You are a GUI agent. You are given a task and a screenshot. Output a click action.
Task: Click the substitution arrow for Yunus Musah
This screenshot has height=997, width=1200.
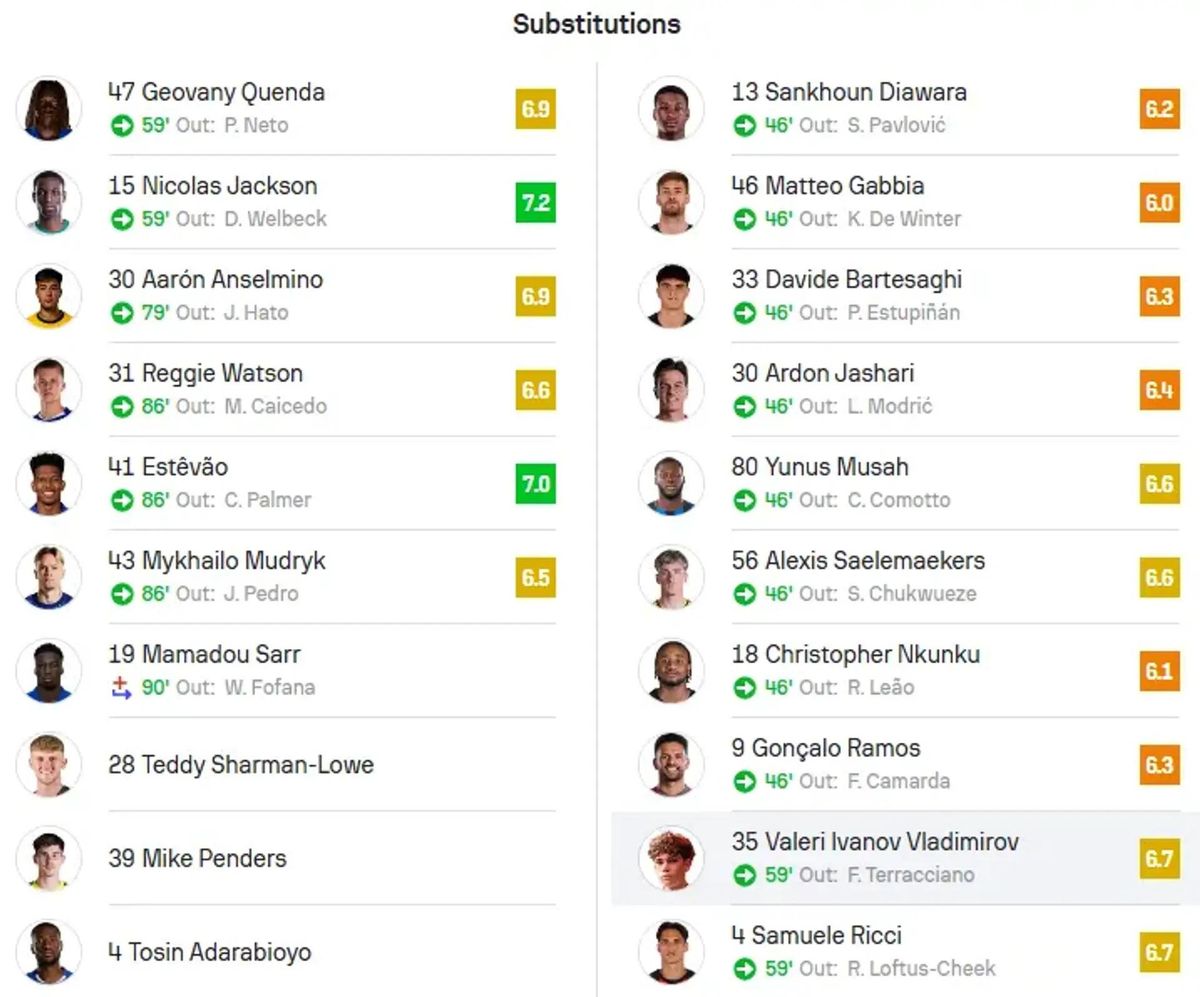745,500
